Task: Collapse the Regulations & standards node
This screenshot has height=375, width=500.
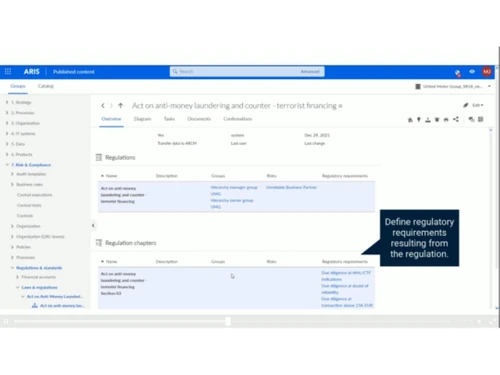Action: click(12, 268)
